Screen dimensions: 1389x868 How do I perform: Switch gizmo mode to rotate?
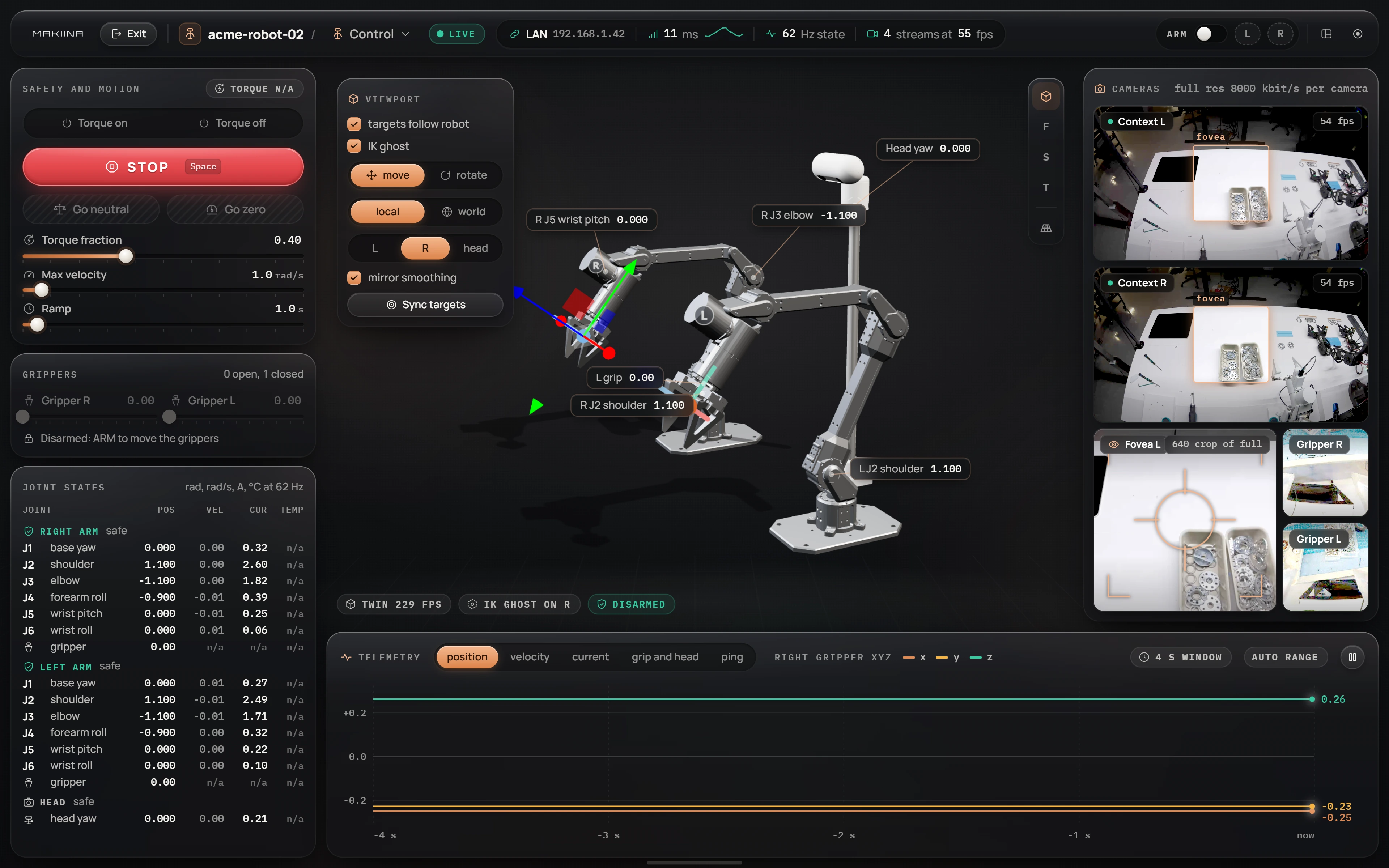click(x=463, y=175)
